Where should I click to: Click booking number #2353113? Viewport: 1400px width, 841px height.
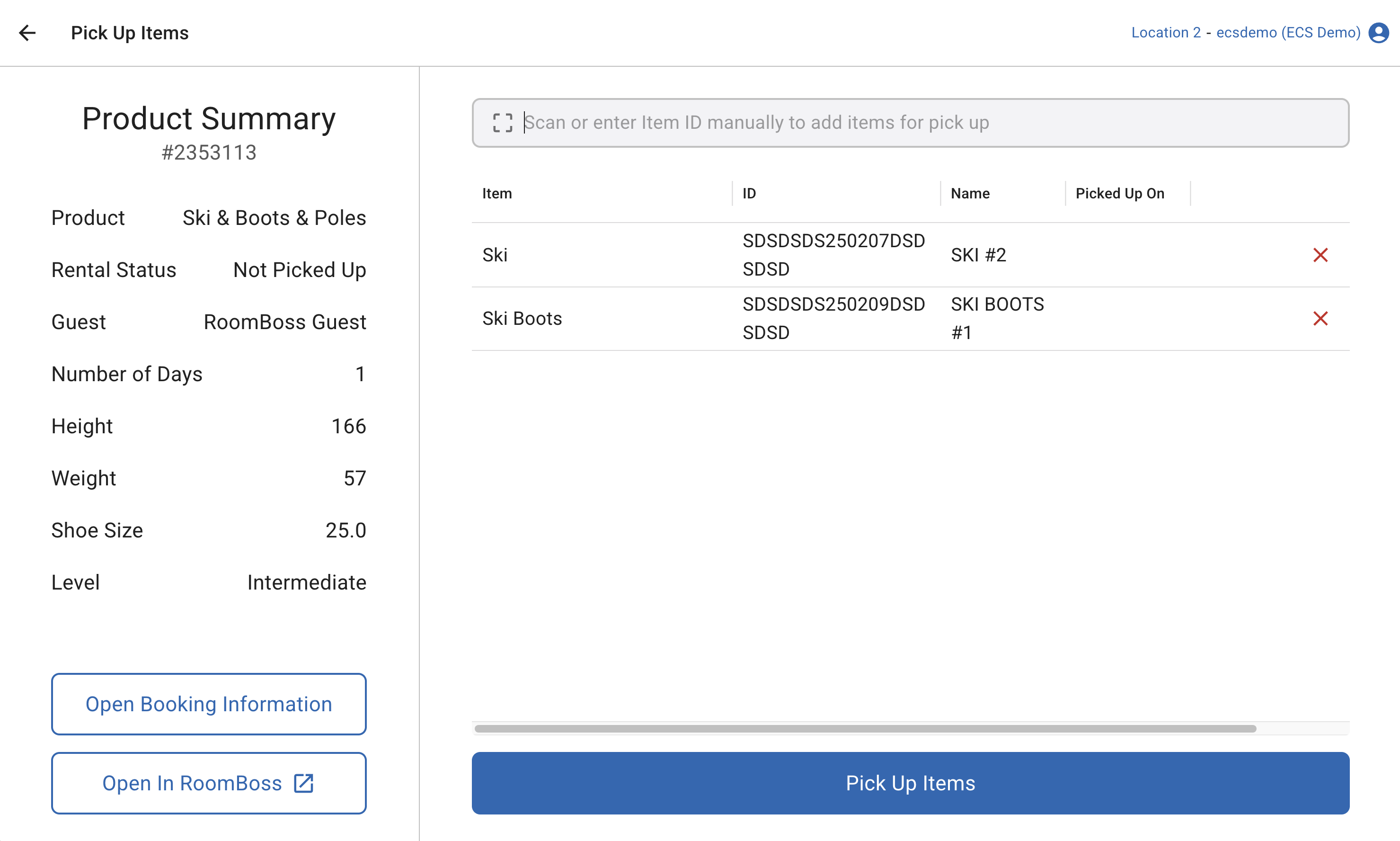[x=208, y=152]
